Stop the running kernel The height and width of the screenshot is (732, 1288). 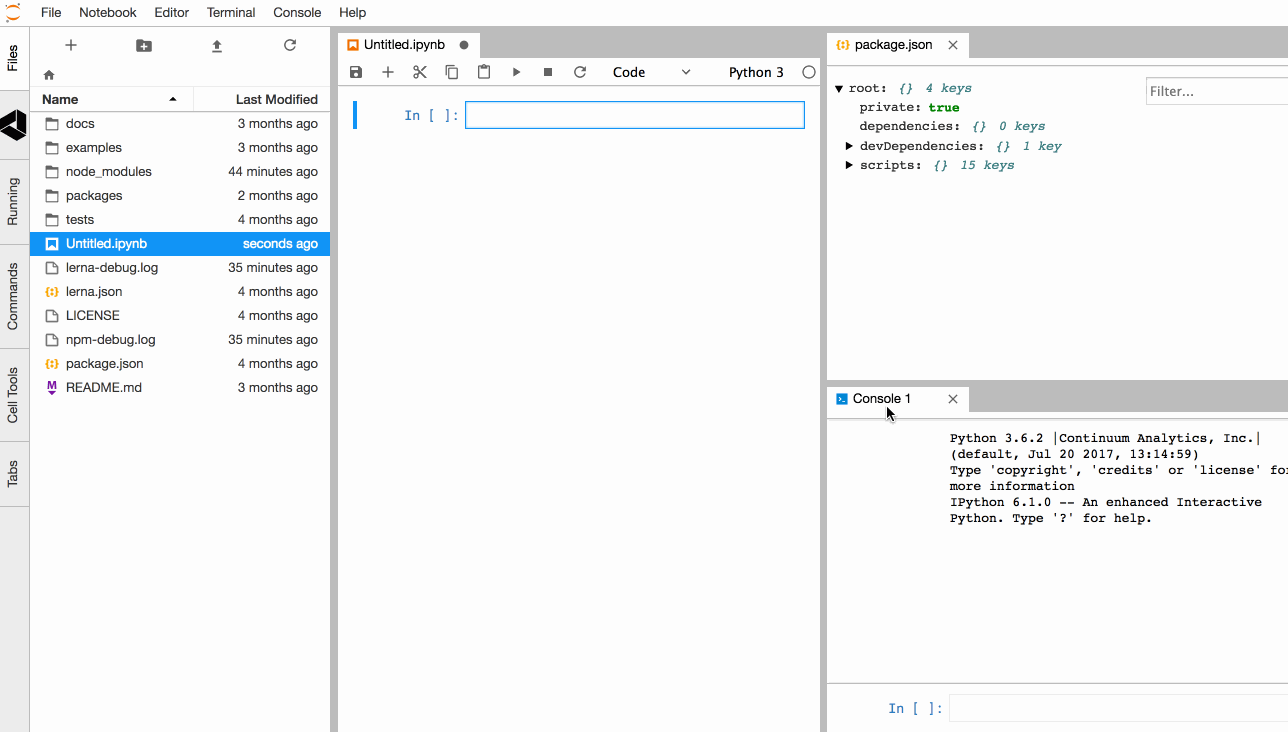click(x=547, y=71)
